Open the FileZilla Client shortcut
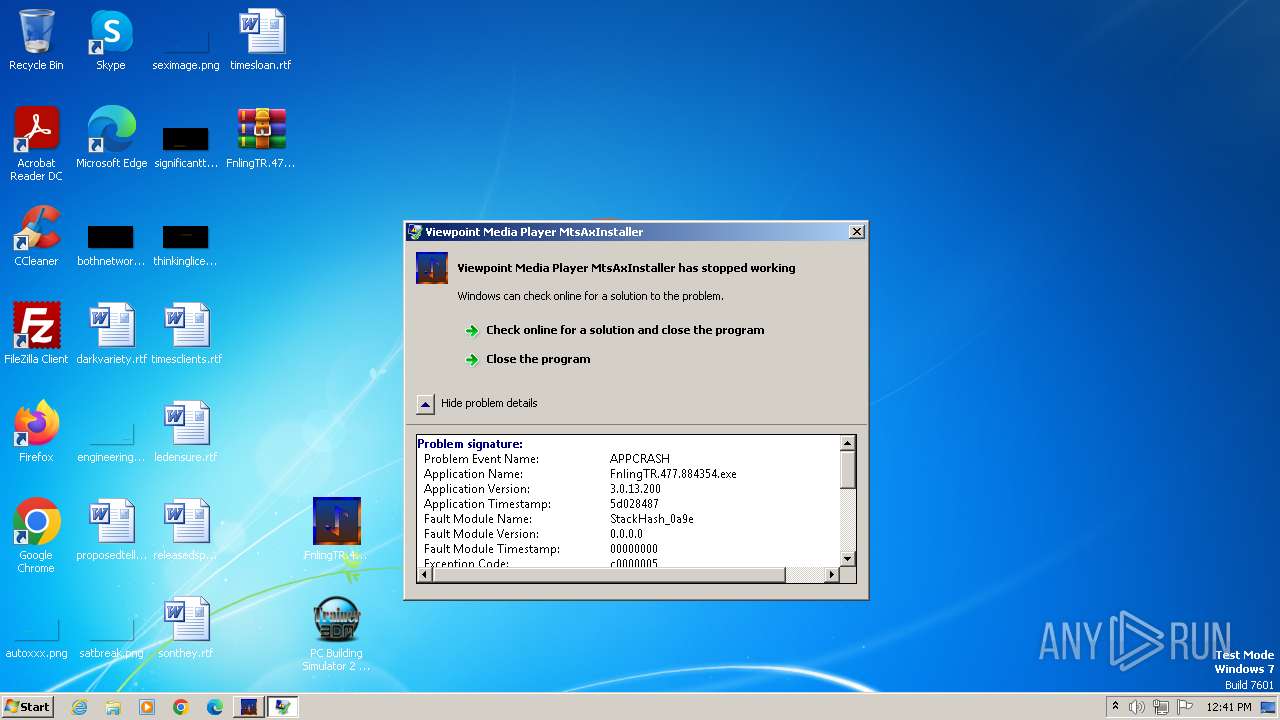The image size is (1280, 720). tap(36, 334)
